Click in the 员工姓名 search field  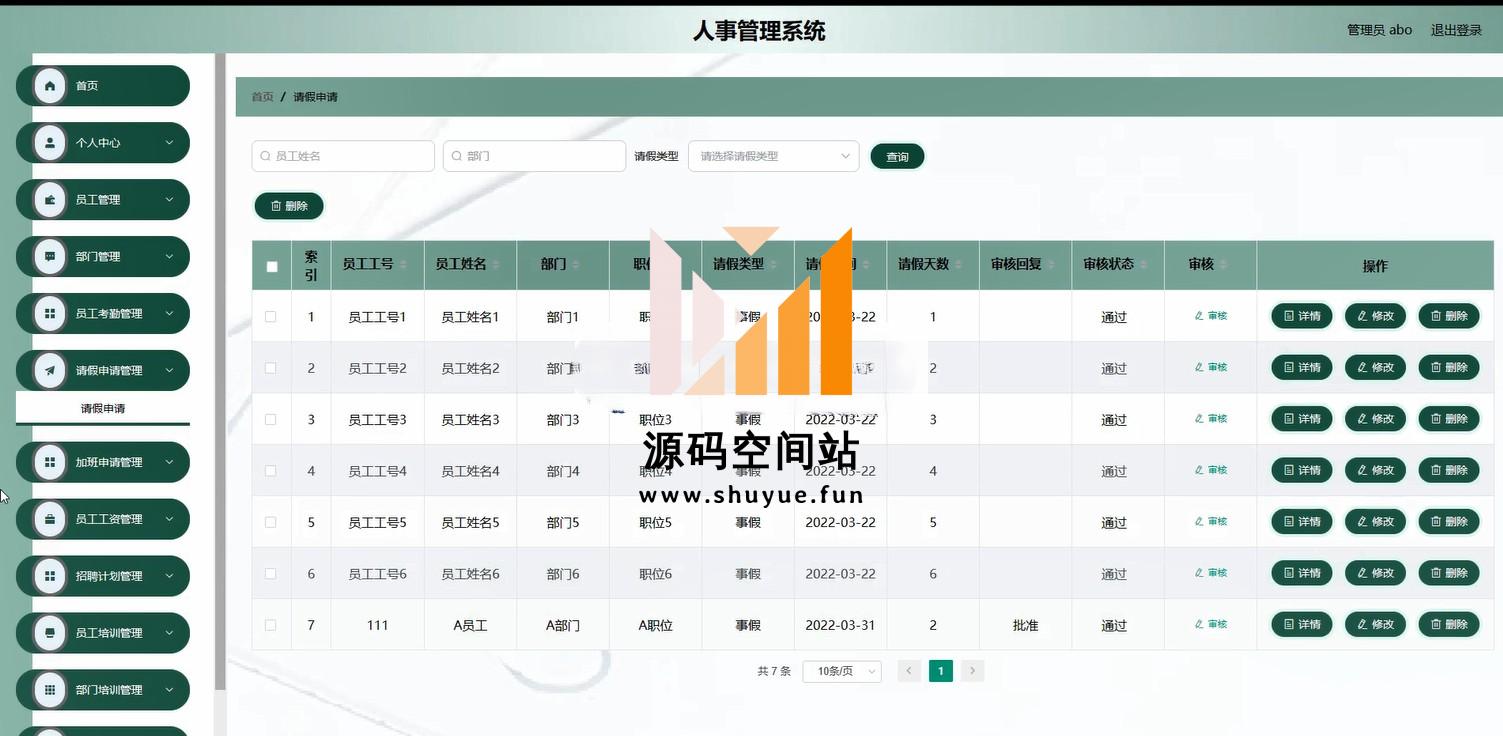(x=343, y=156)
